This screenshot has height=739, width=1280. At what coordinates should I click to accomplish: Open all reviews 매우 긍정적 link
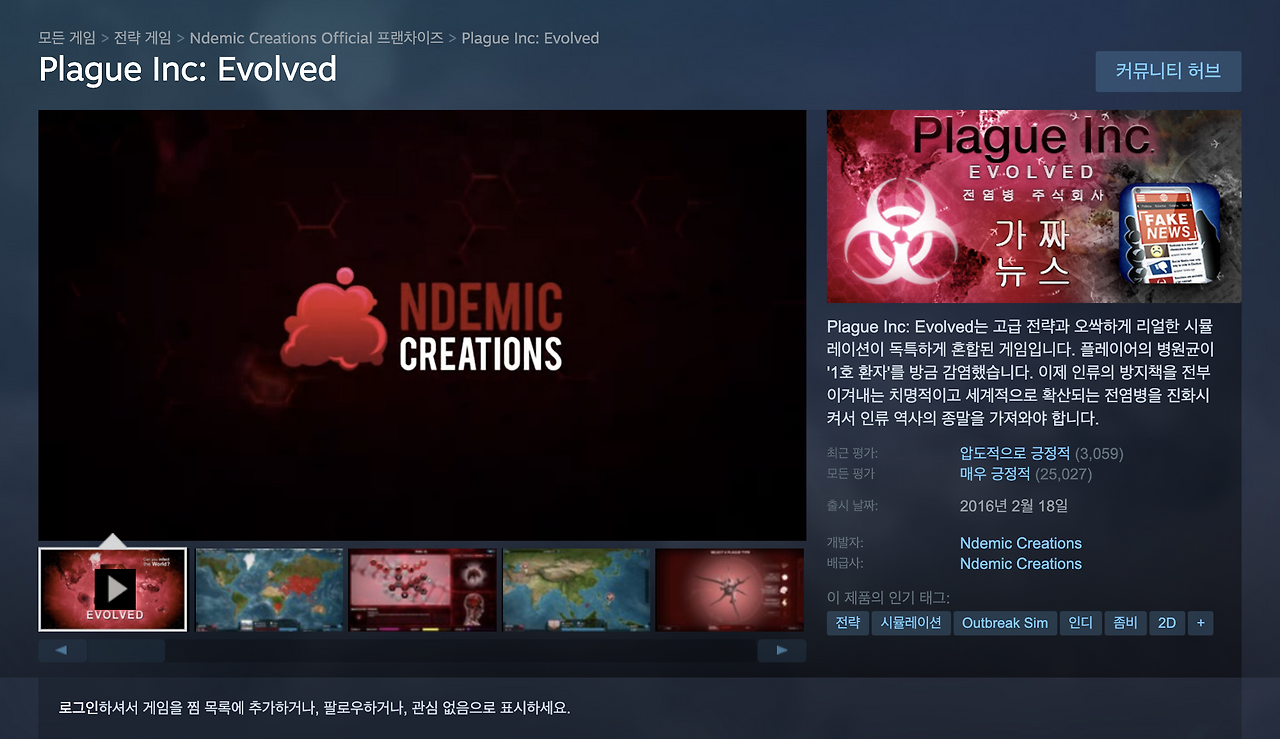pyautogui.click(x=995, y=474)
